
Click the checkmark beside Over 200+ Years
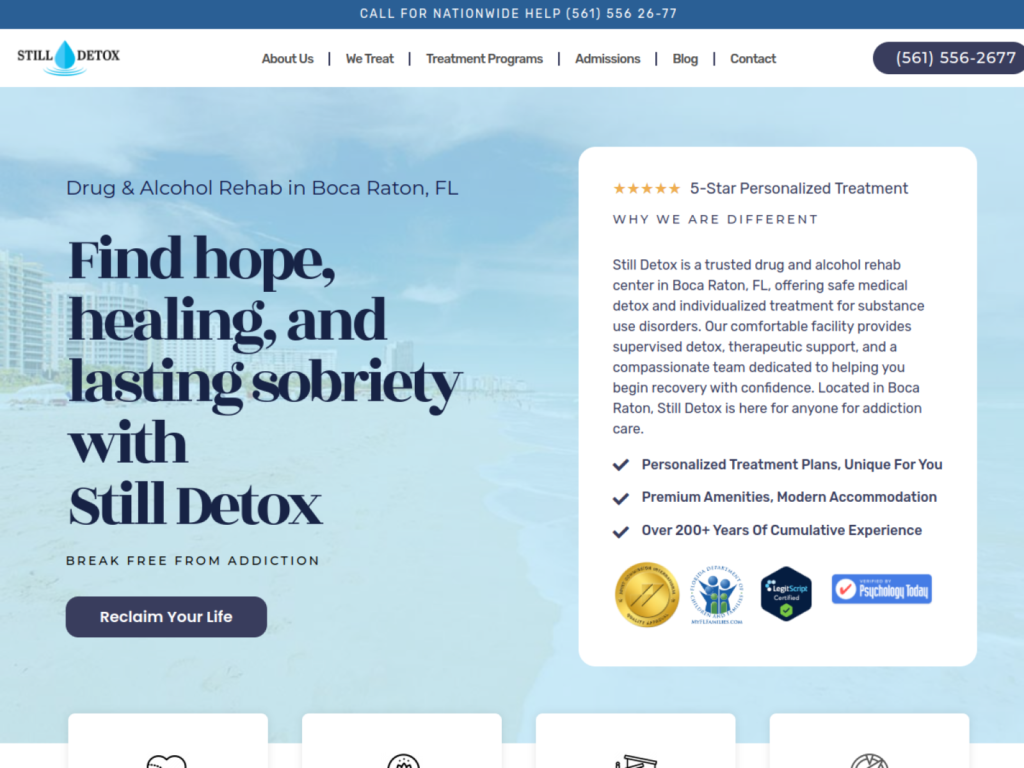point(621,531)
